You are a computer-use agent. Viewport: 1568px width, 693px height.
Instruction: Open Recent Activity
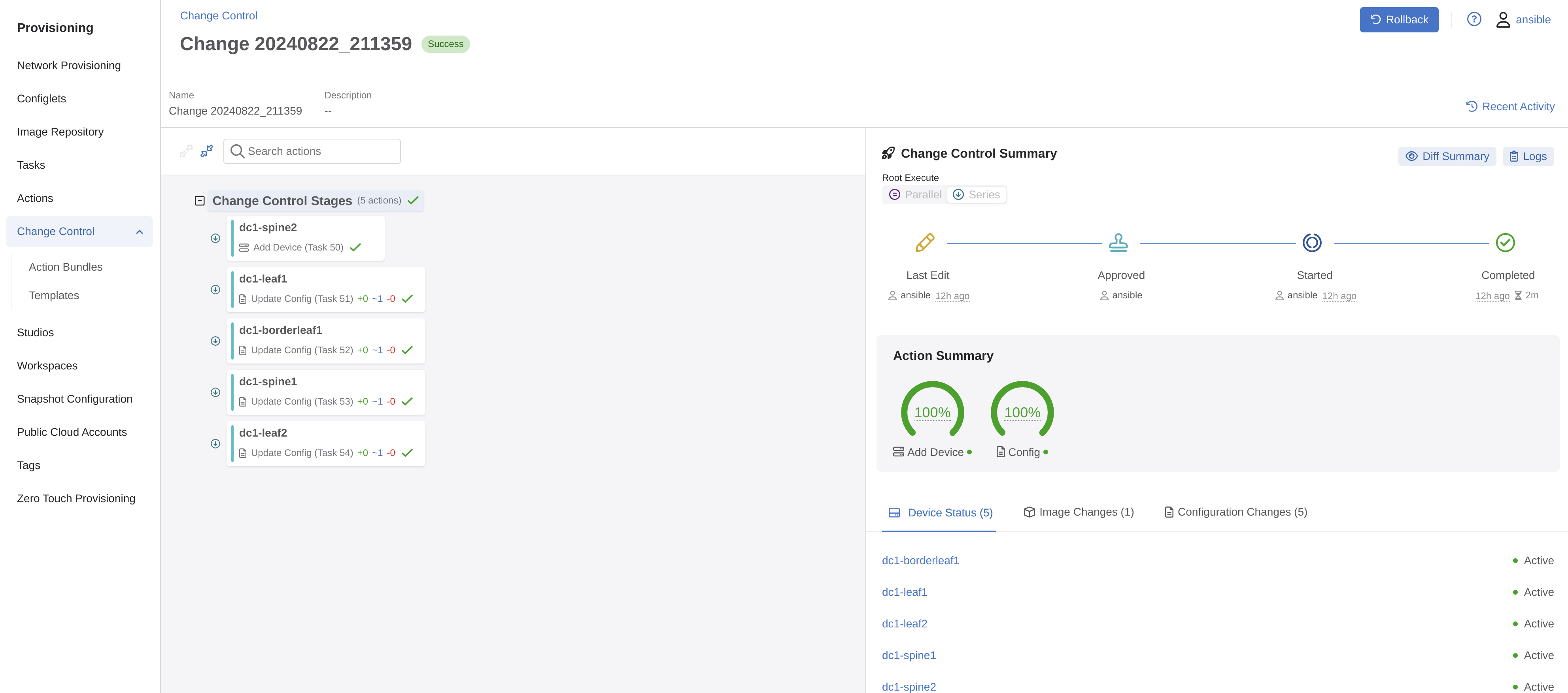tap(1510, 106)
